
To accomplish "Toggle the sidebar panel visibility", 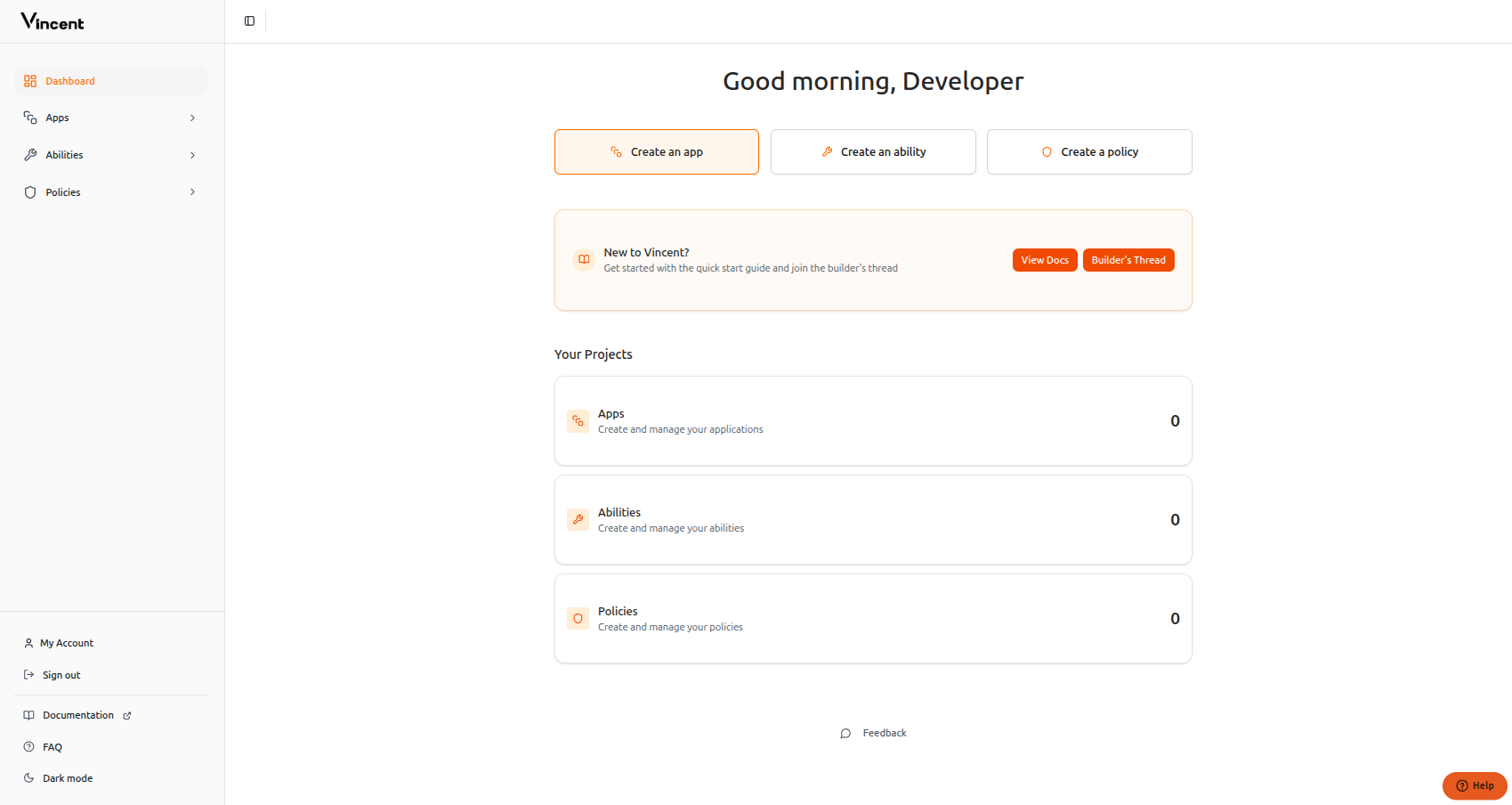I will pos(248,20).
